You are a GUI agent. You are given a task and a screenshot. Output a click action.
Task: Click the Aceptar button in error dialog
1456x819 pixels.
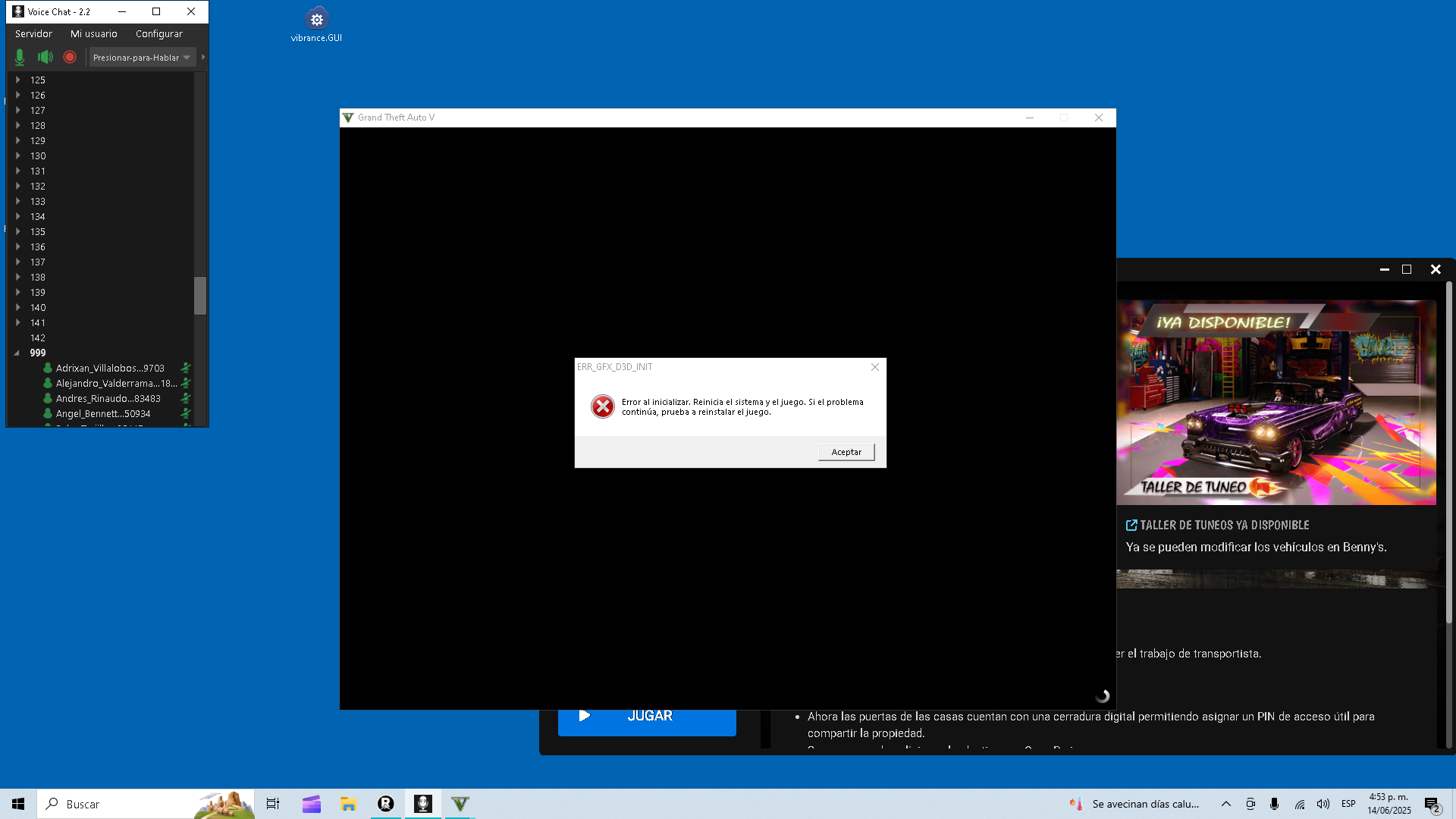tap(846, 452)
